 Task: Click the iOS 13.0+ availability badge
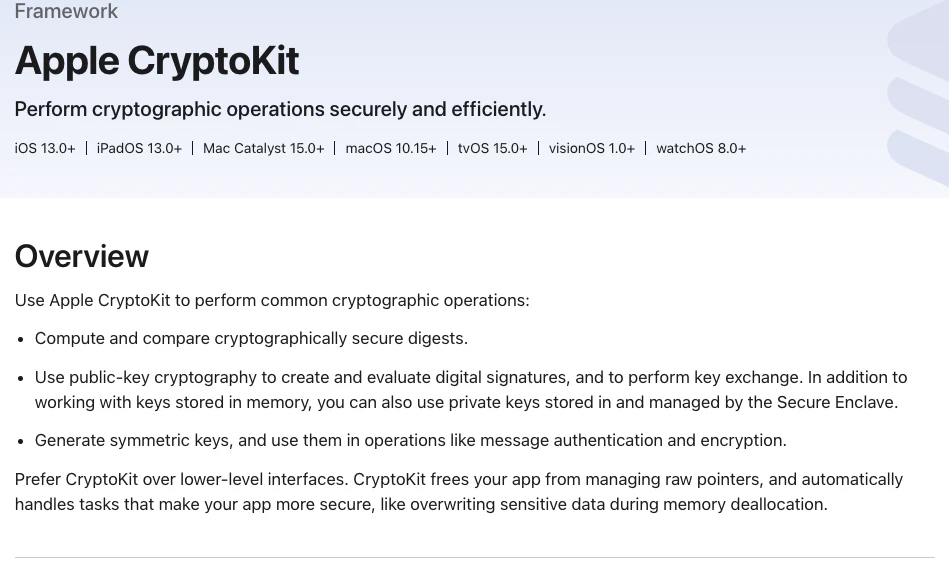pyautogui.click(x=45, y=148)
